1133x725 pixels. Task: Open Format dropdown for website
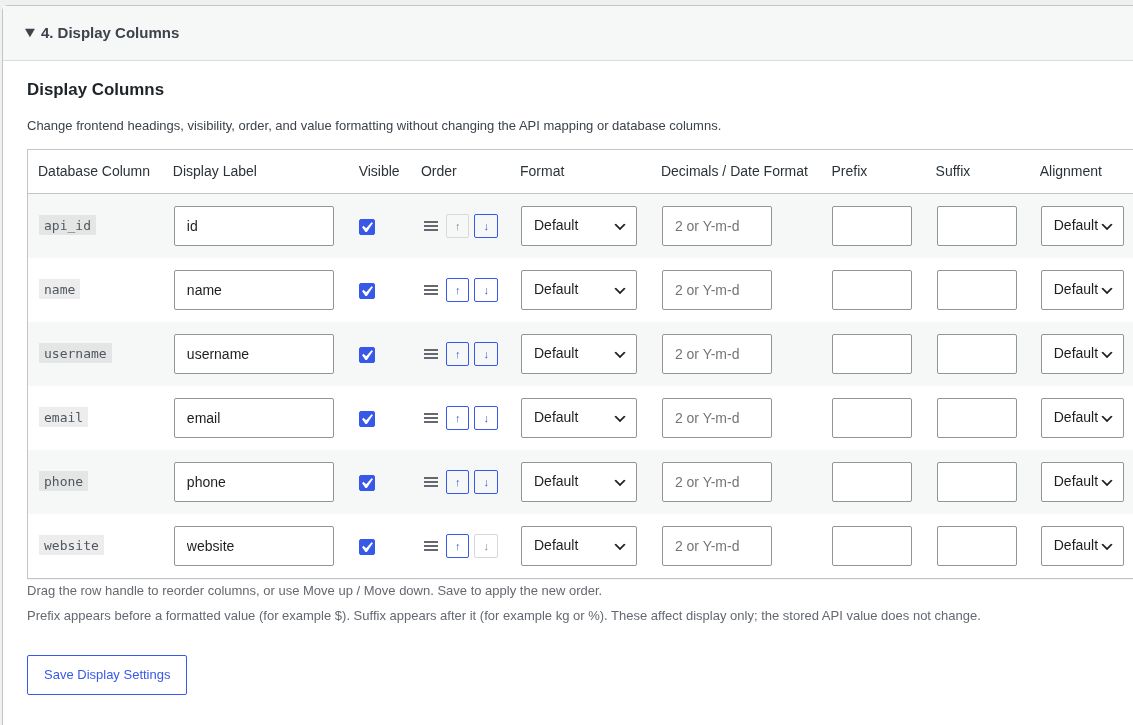tap(579, 546)
